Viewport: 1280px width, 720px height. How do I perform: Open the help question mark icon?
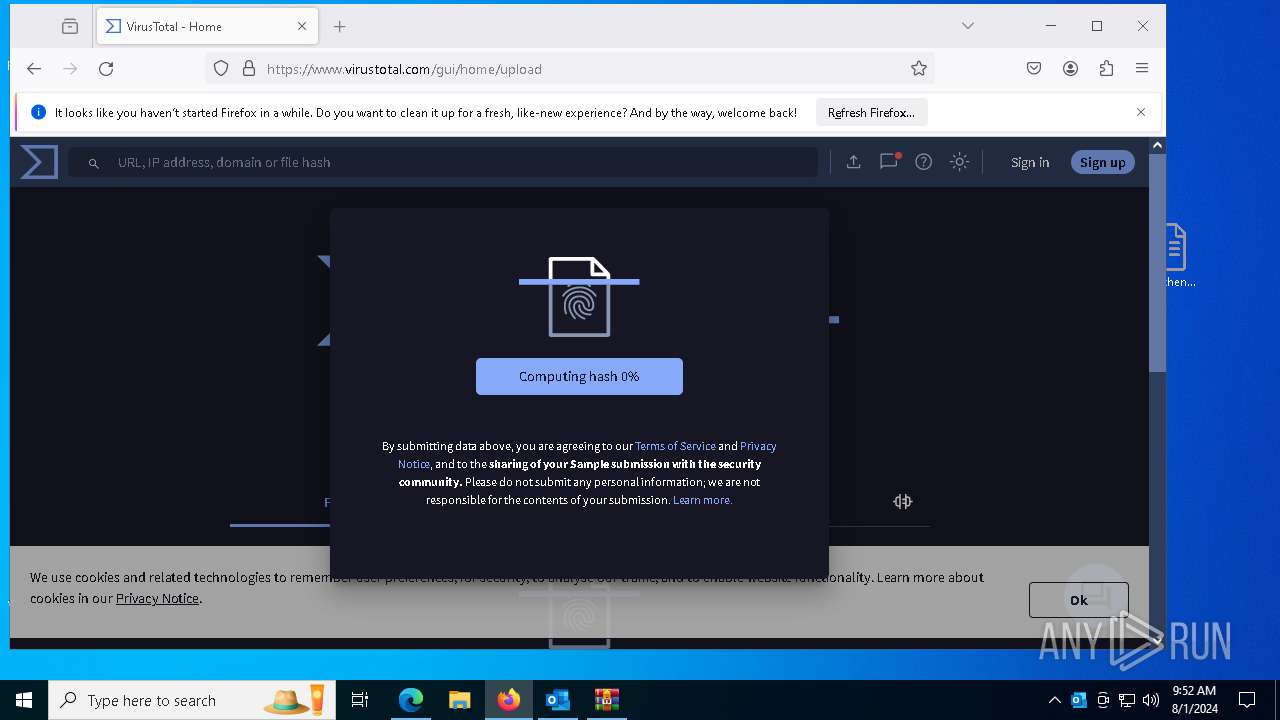[924, 162]
